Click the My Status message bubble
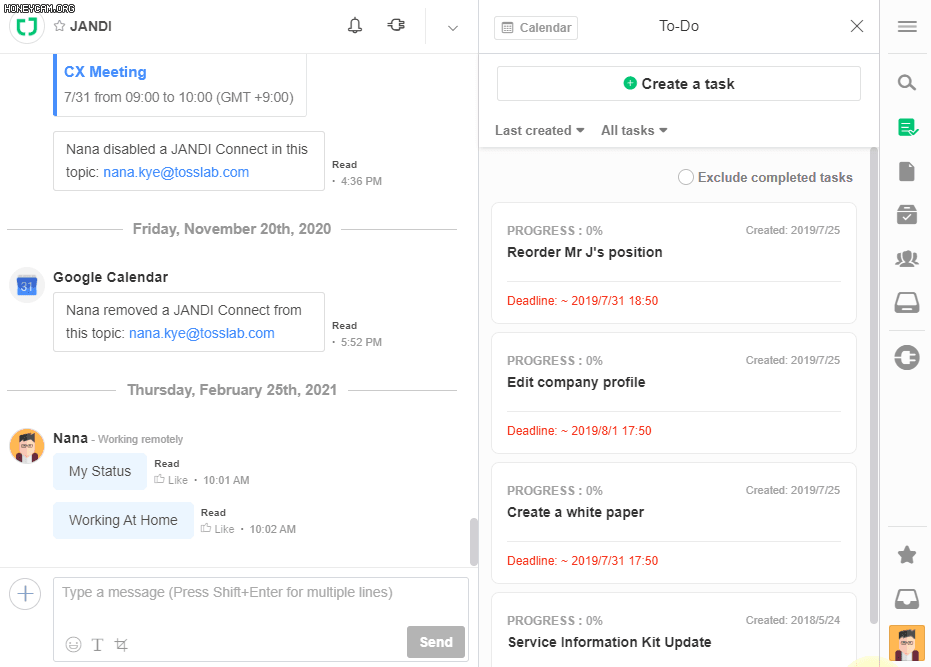931x667 pixels. [100, 472]
